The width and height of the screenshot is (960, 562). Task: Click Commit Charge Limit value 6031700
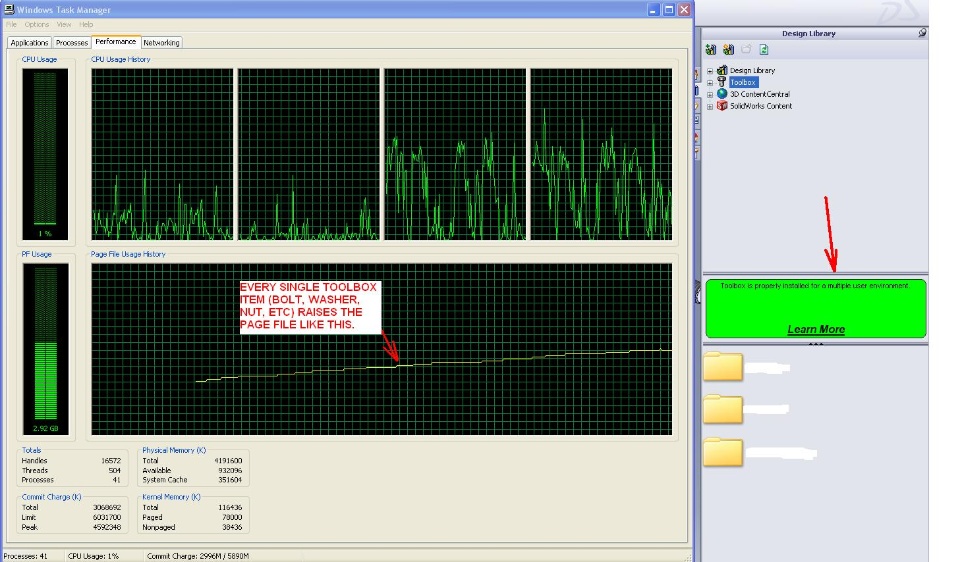coord(107,517)
